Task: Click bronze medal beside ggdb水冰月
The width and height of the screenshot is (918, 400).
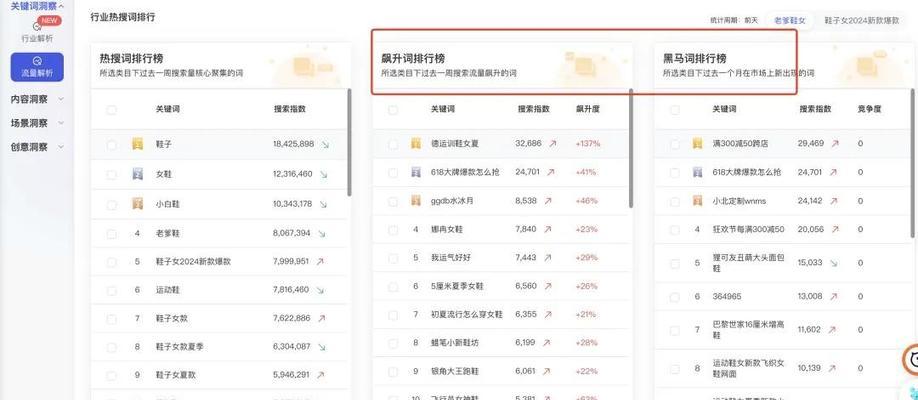Action: pyautogui.click(x=416, y=200)
